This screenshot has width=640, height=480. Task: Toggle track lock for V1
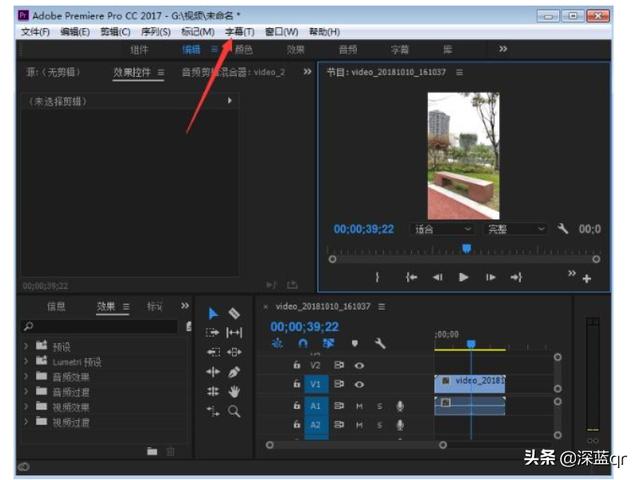pyautogui.click(x=297, y=384)
